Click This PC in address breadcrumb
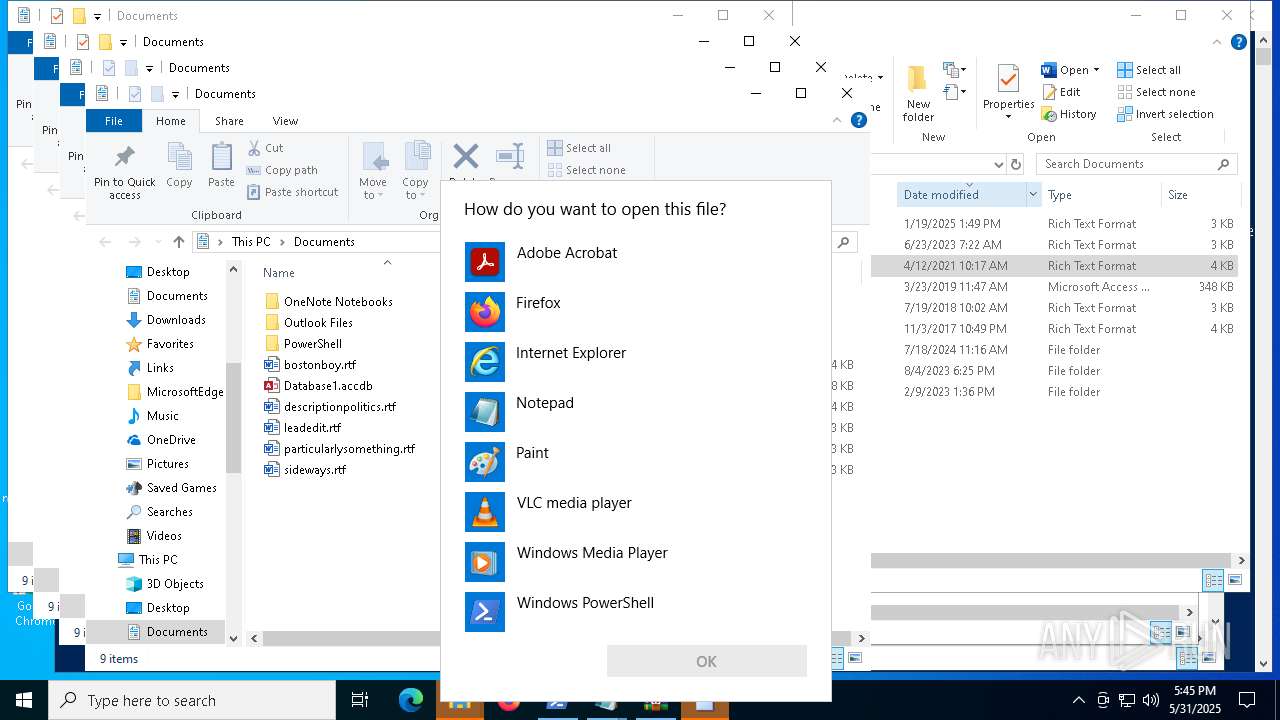 point(251,242)
